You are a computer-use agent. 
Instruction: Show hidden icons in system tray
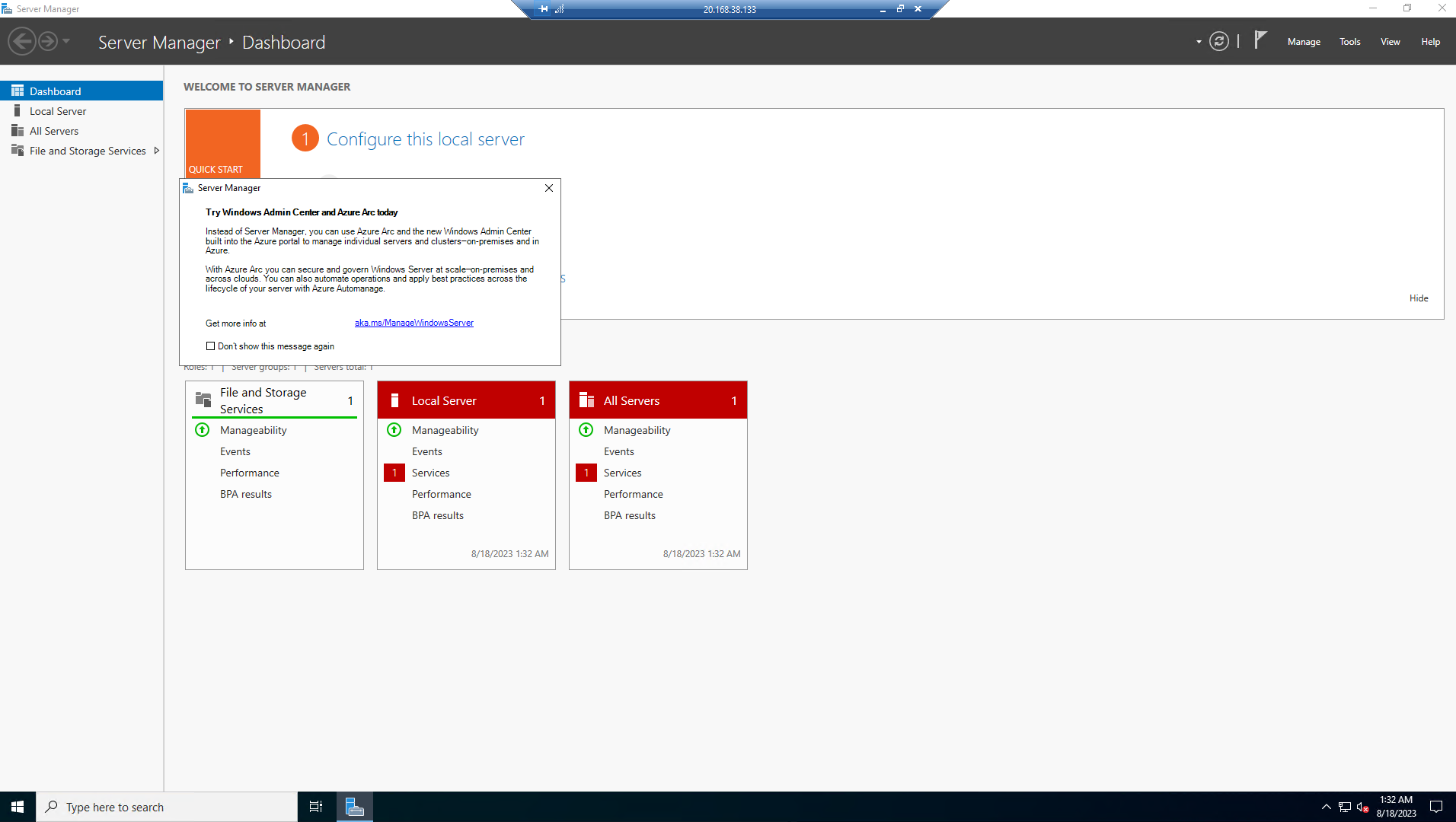click(1325, 806)
